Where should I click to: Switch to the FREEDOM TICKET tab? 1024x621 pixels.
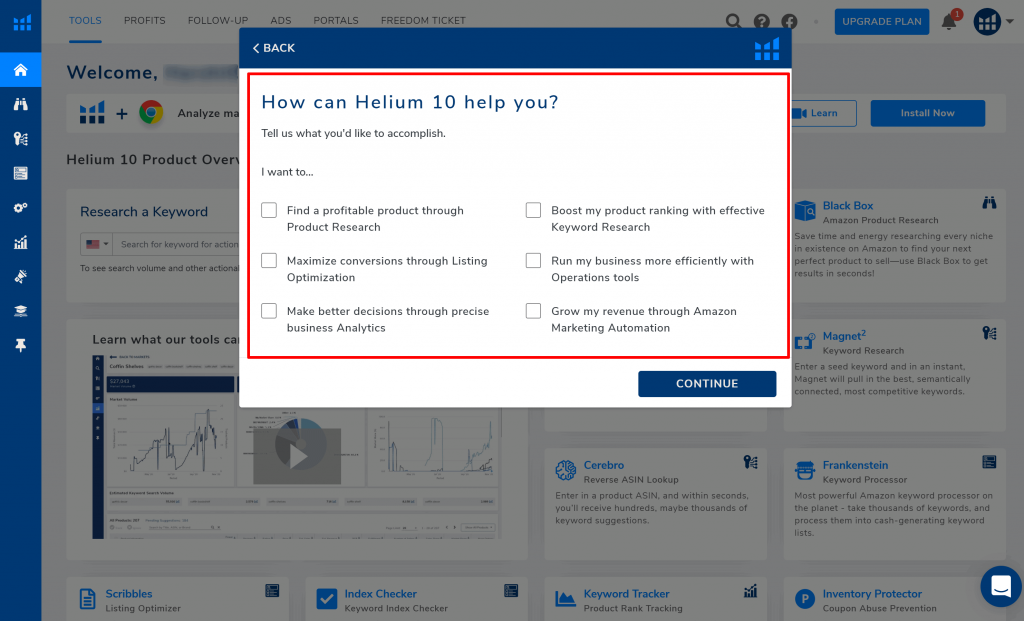(423, 21)
